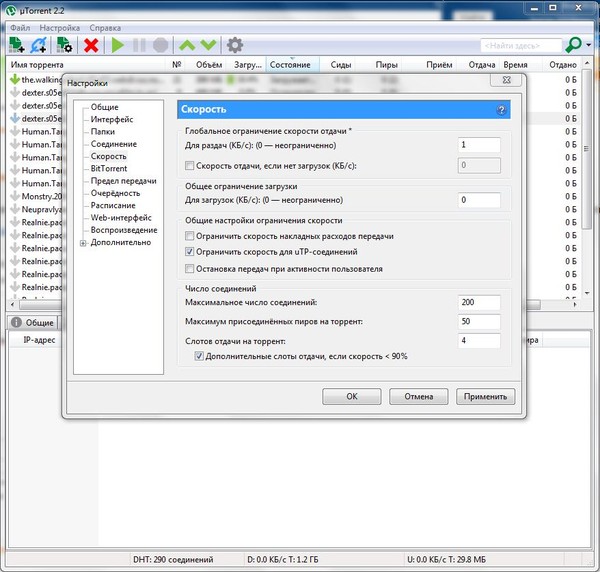Viewport: 600px width, 572px height.
Task: Click the search box Найти здесь
Action: tap(521, 46)
